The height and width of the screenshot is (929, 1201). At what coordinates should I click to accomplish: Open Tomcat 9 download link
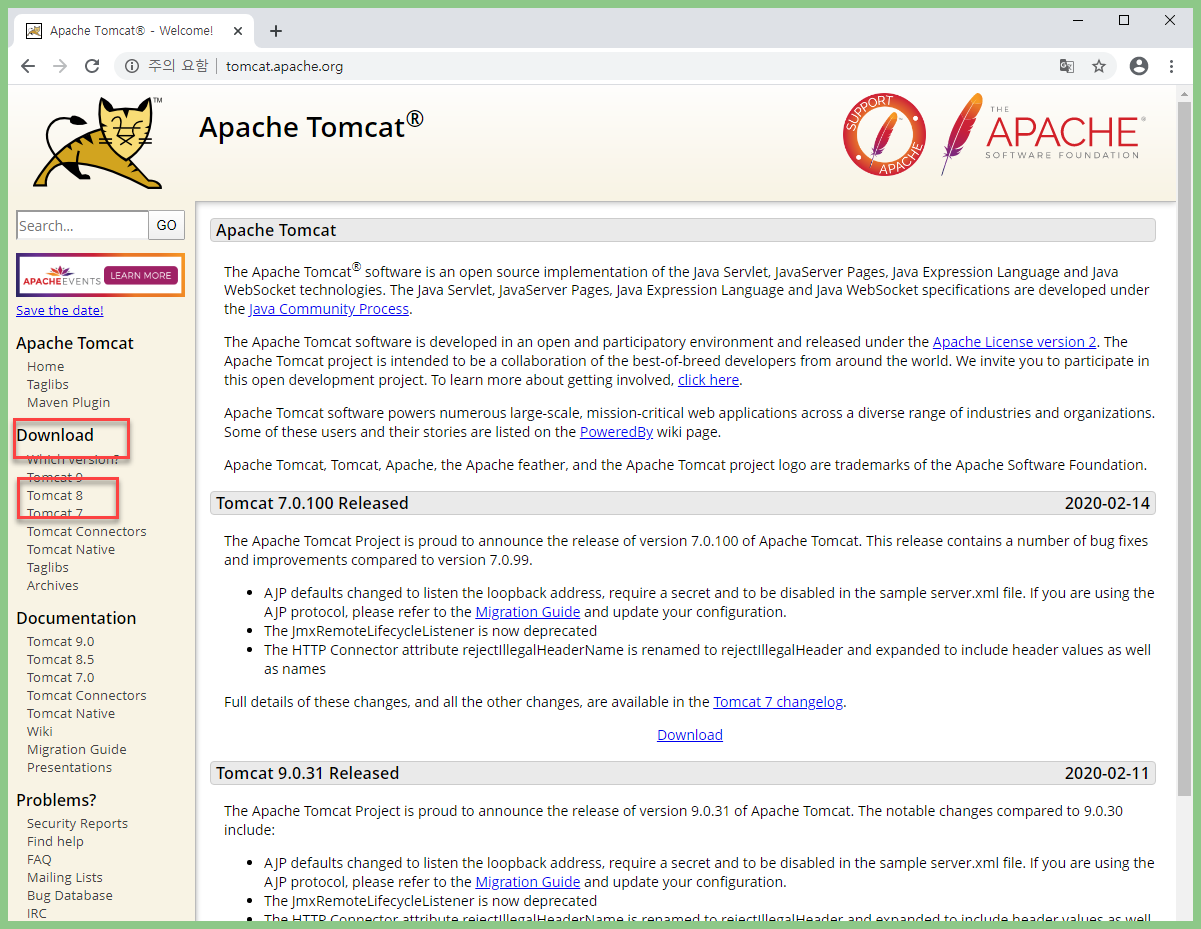[55, 477]
